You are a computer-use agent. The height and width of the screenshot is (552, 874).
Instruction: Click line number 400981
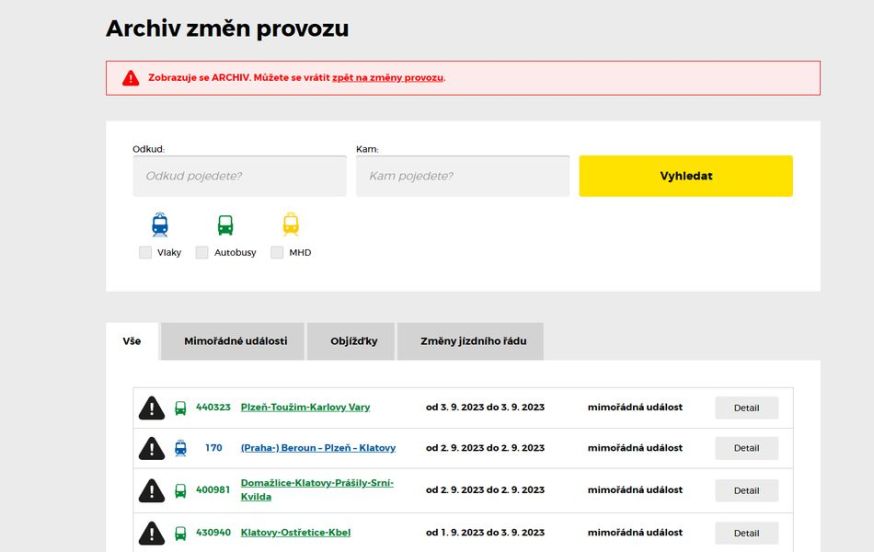tap(213, 490)
